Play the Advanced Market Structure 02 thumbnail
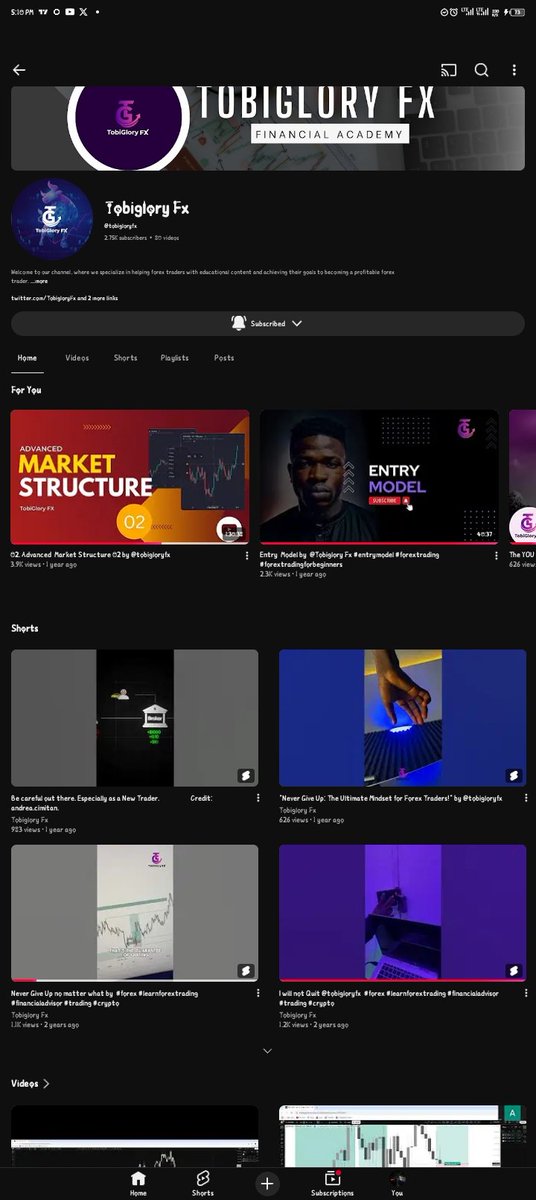Viewport: 536px width, 1200px height. point(130,477)
